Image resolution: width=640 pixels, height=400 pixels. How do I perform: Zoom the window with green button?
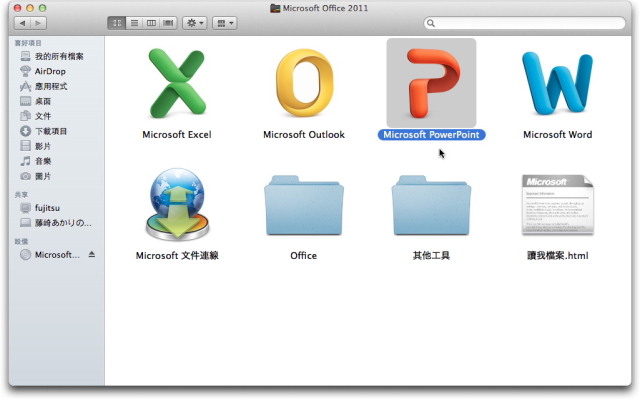pyautogui.click(x=42, y=8)
